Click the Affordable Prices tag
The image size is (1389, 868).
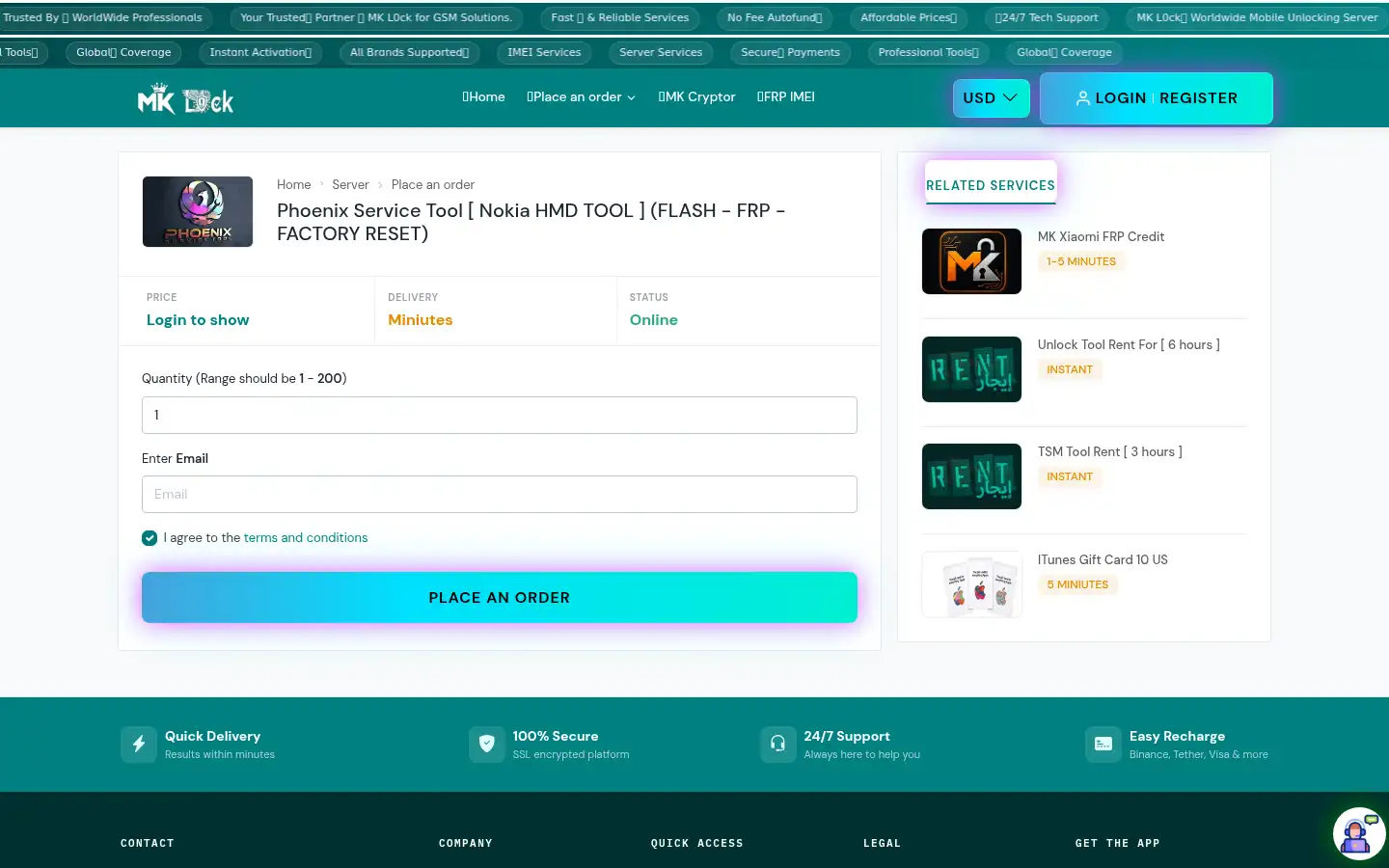coord(909,18)
